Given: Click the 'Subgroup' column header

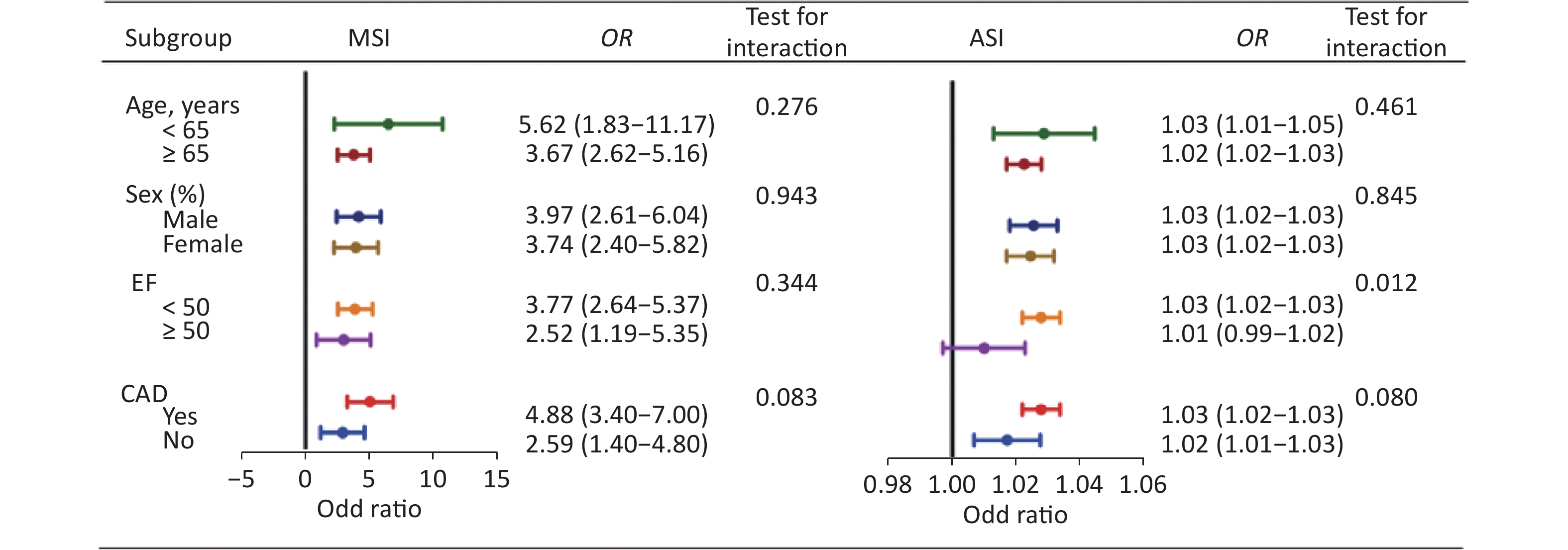Looking at the screenshot, I should (178, 38).
